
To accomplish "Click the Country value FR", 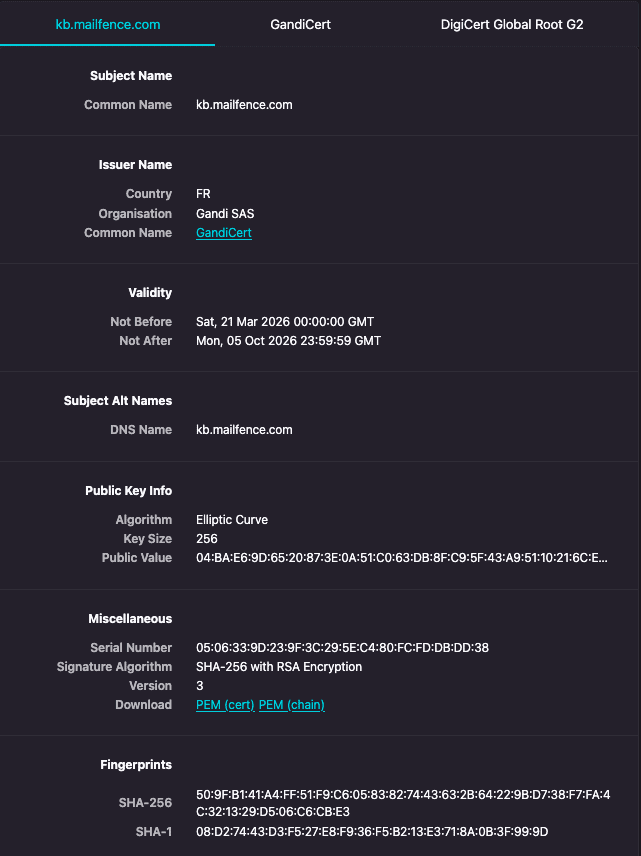I will [203, 194].
